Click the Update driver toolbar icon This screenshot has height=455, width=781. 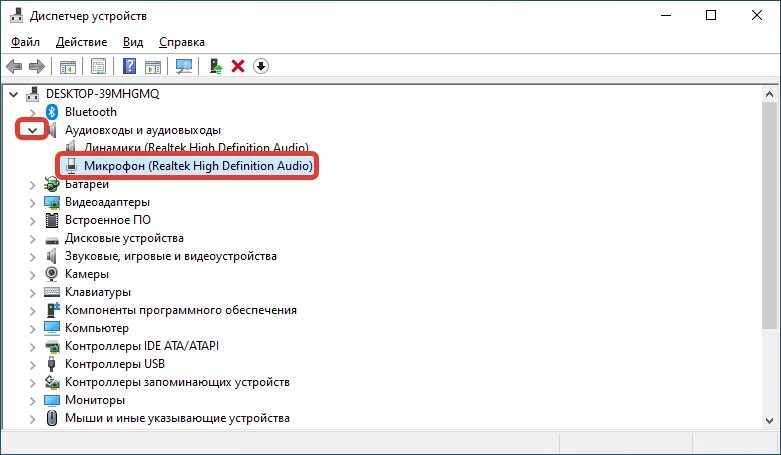pos(215,66)
